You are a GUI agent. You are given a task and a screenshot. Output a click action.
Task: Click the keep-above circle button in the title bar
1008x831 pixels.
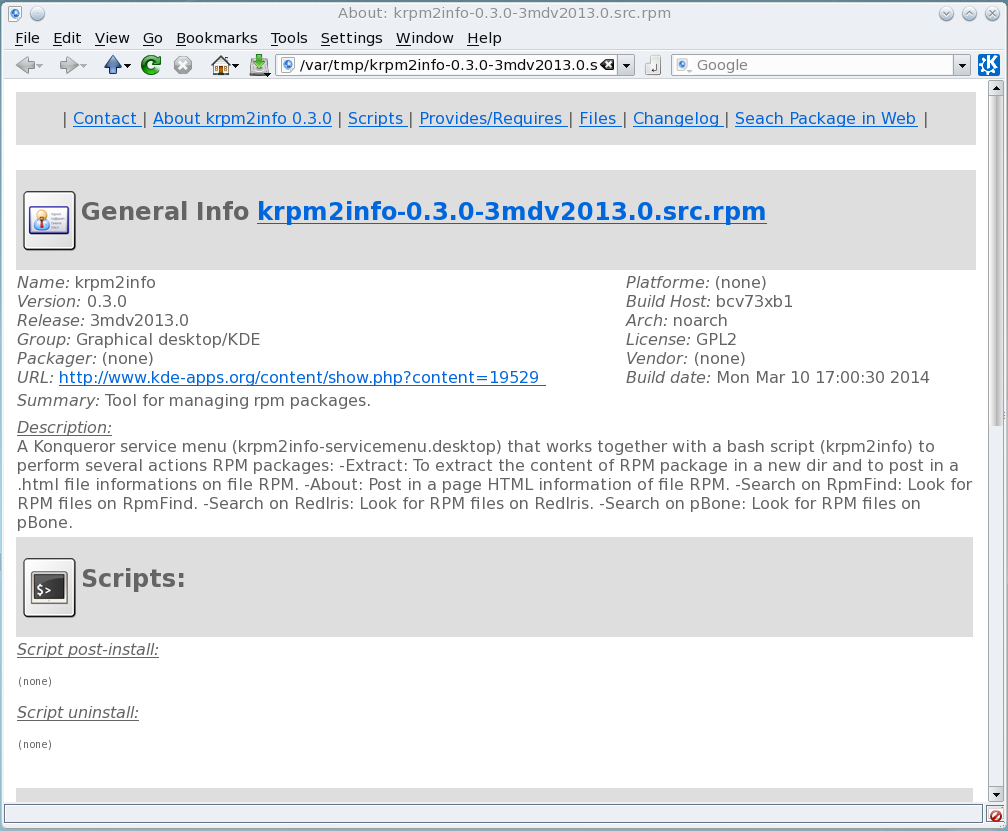(37, 13)
